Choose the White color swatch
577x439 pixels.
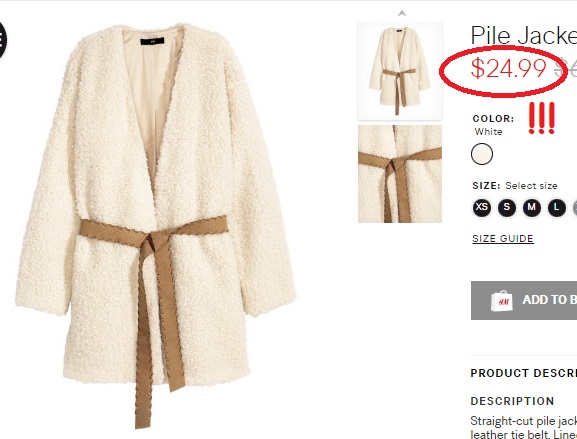pos(482,154)
